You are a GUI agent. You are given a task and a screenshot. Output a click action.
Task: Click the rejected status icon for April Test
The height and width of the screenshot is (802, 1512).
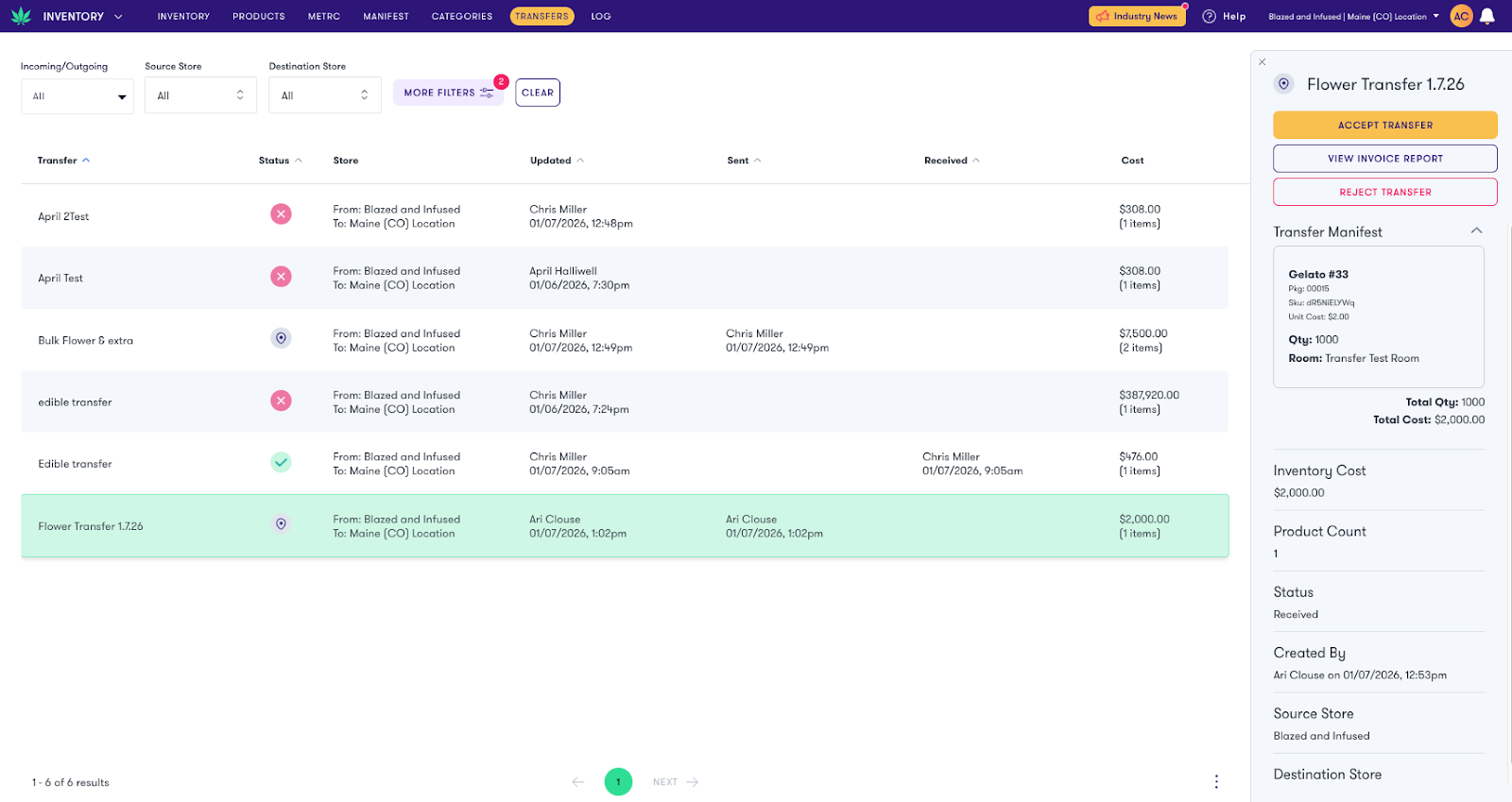tap(281, 277)
